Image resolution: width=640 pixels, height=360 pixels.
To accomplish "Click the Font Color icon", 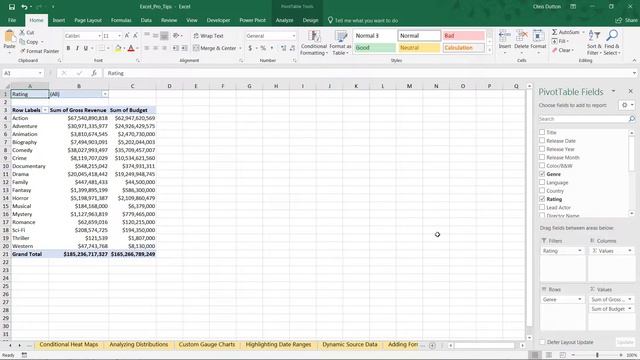I will coord(131,48).
